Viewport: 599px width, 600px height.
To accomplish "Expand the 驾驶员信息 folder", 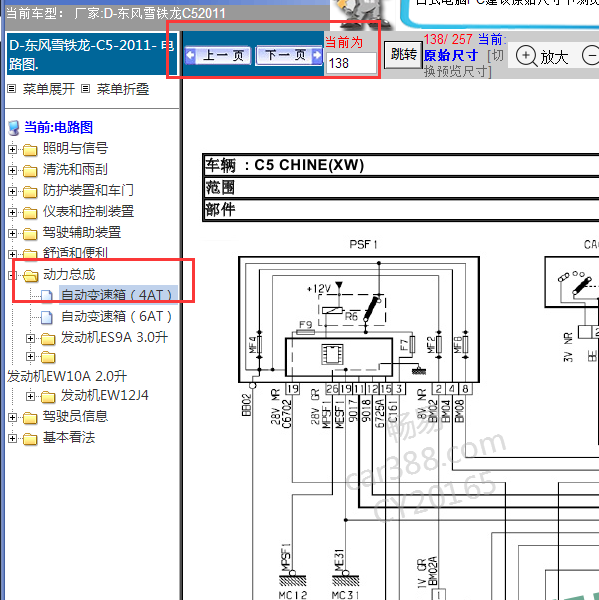I will coord(12,417).
